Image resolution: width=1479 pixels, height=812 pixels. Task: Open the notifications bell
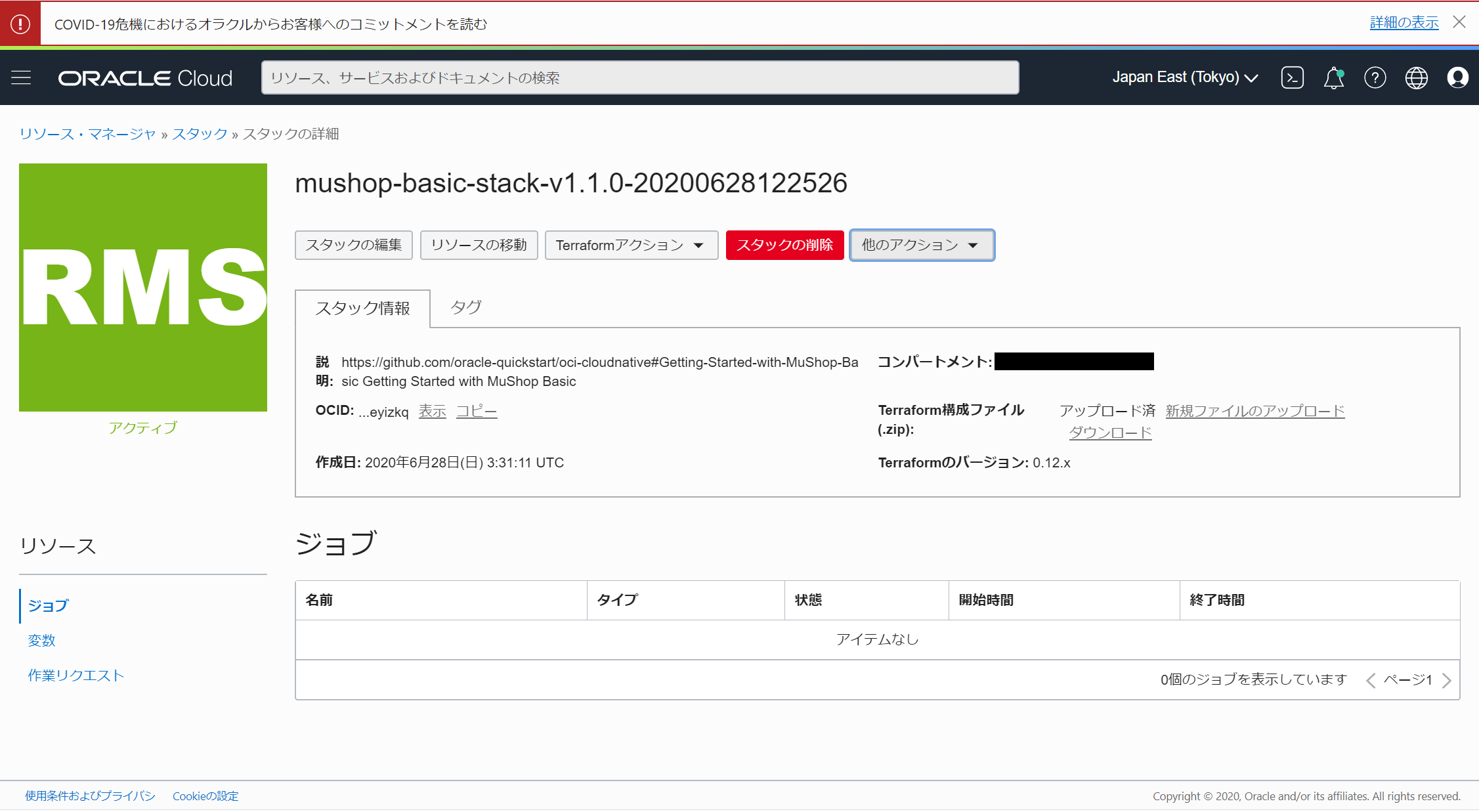pyautogui.click(x=1333, y=77)
